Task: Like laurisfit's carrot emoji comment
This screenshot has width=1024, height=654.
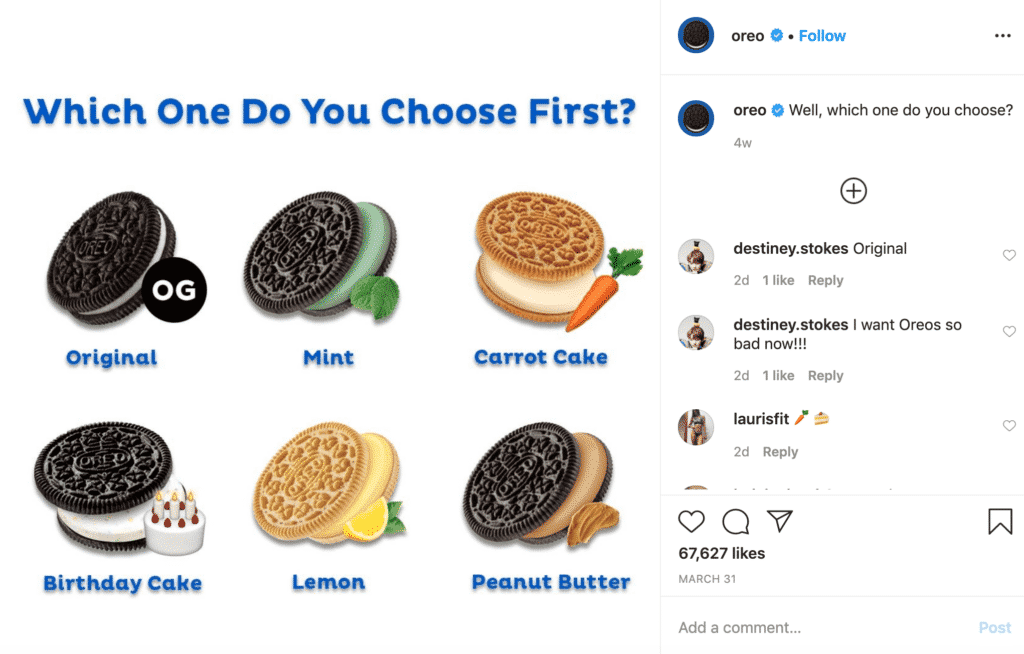Action: [1009, 425]
